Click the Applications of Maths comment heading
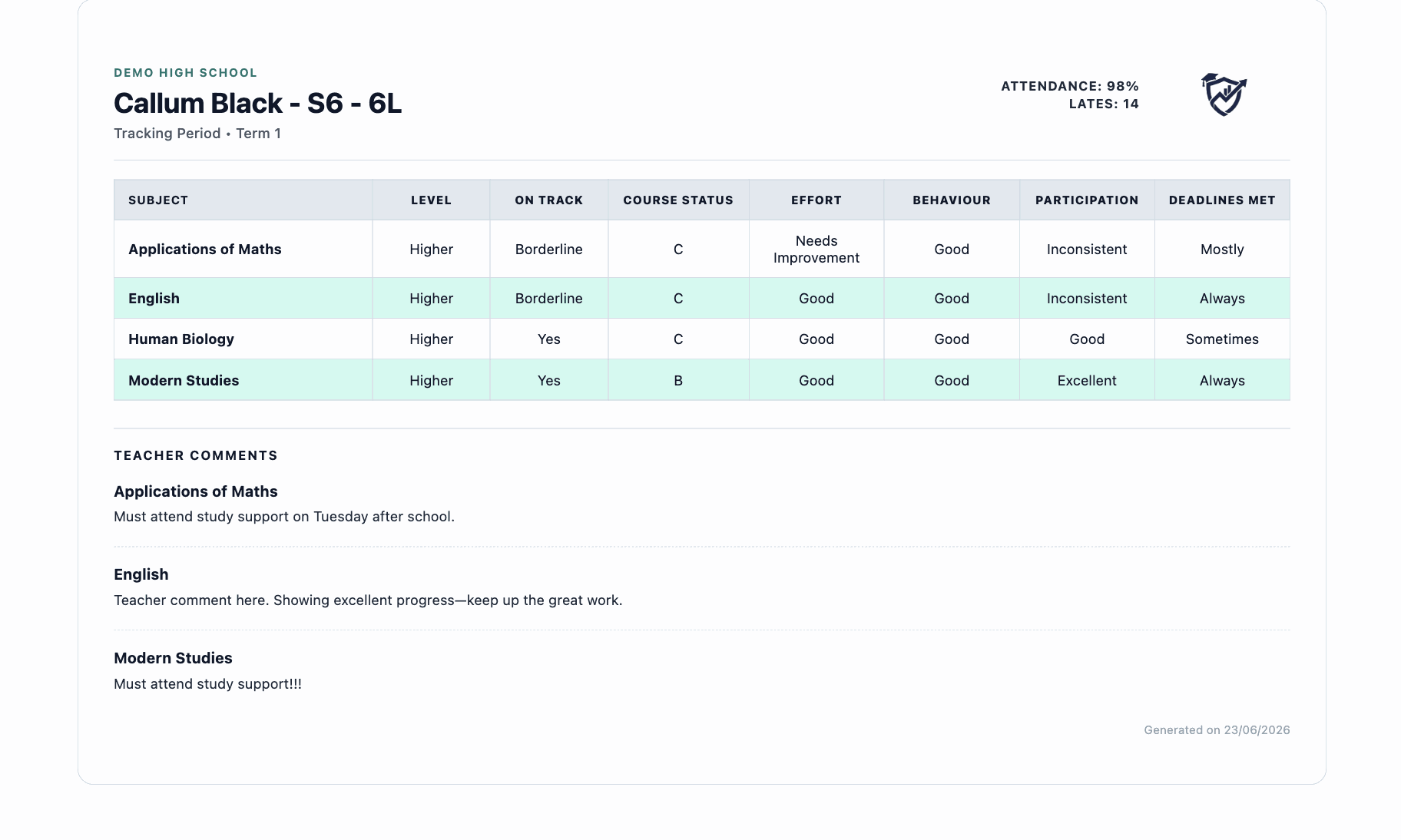The height and width of the screenshot is (840, 1401). [x=196, y=492]
